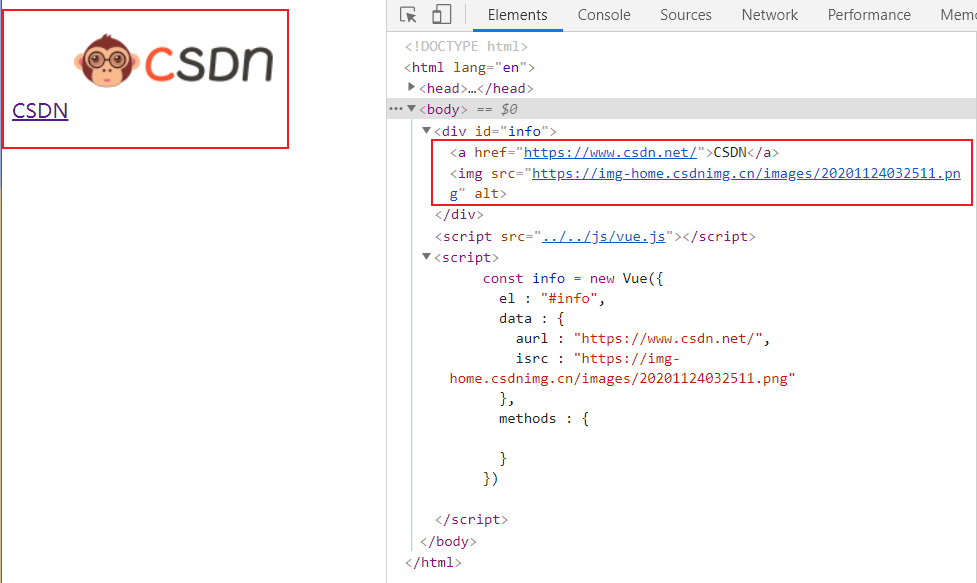Collapse the inline script node

tap(426, 257)
